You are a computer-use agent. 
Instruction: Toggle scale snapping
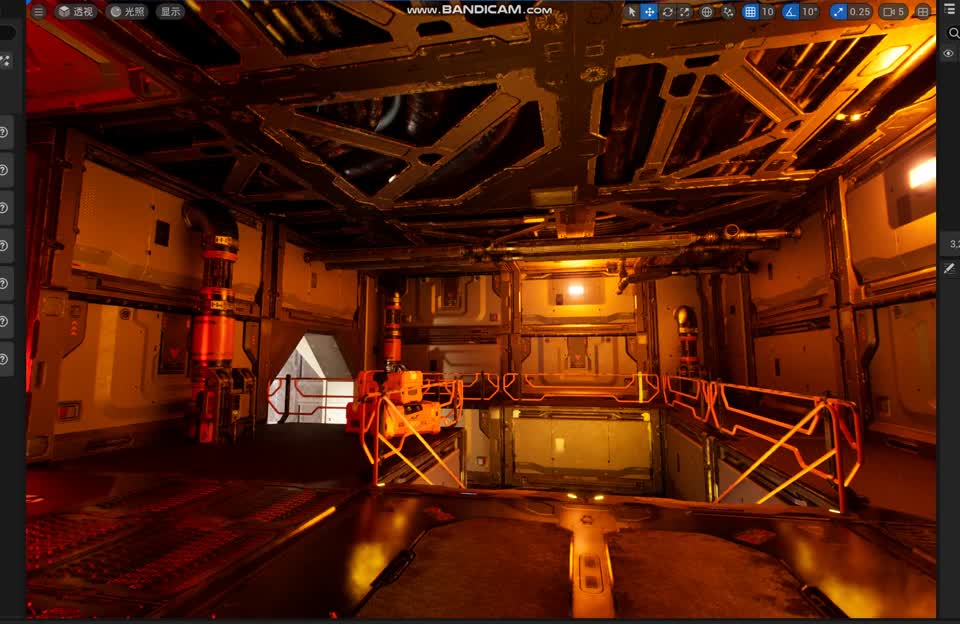tap(838, 12)
